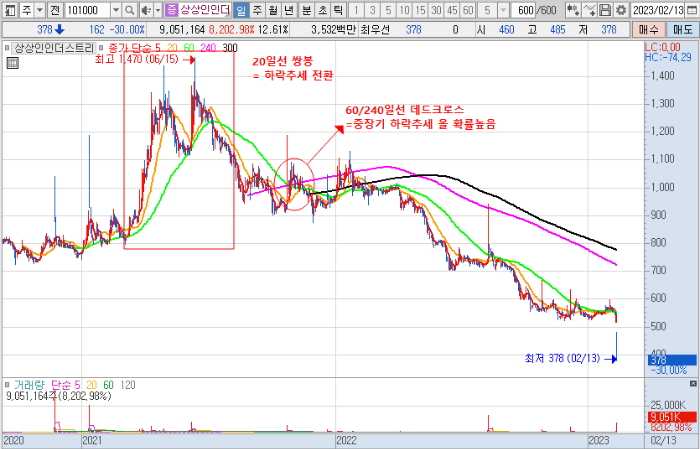Click the 매수 buy button

point(648,30)
